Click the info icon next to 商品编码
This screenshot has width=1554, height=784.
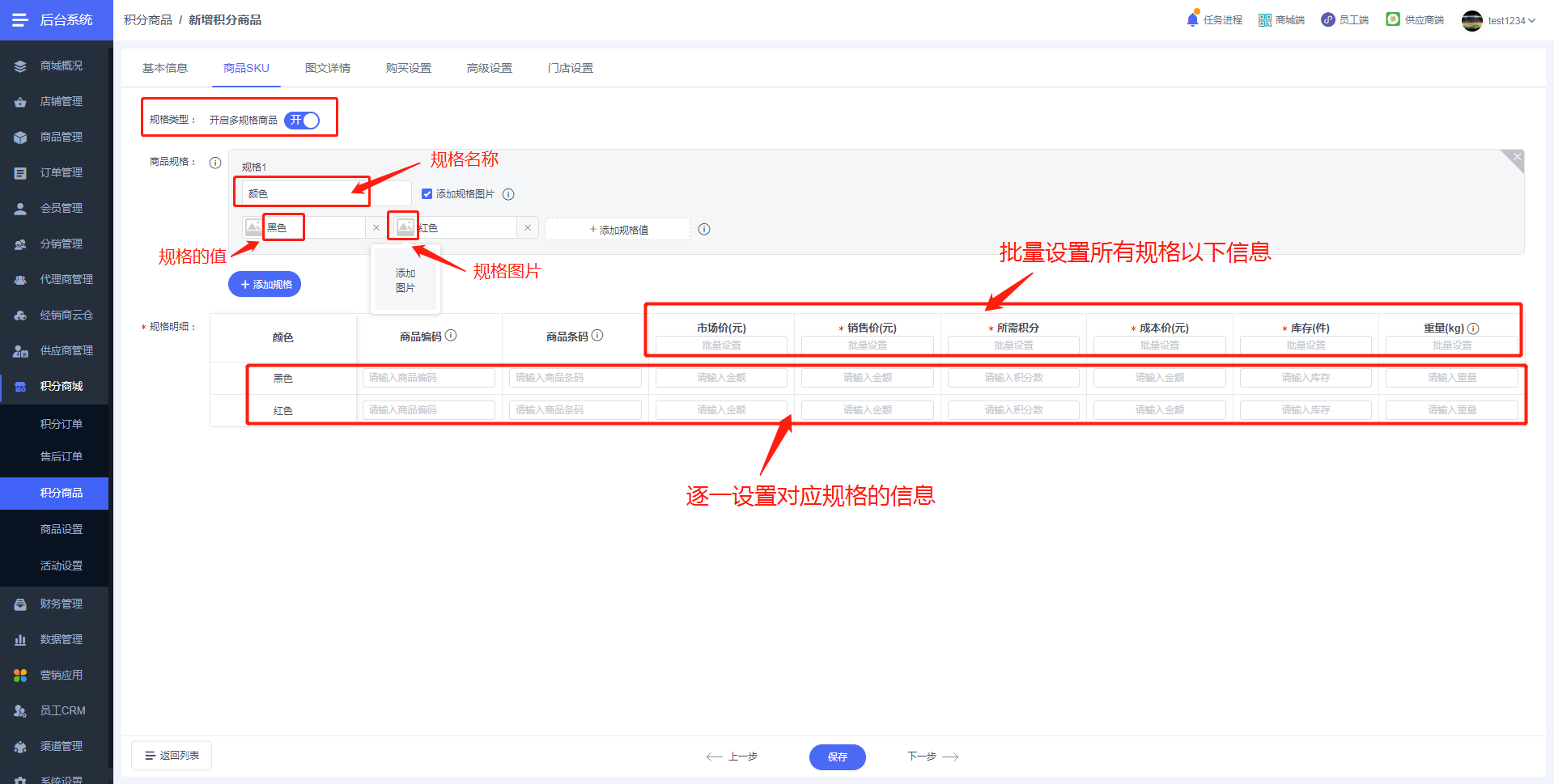[x=451, y=335]
